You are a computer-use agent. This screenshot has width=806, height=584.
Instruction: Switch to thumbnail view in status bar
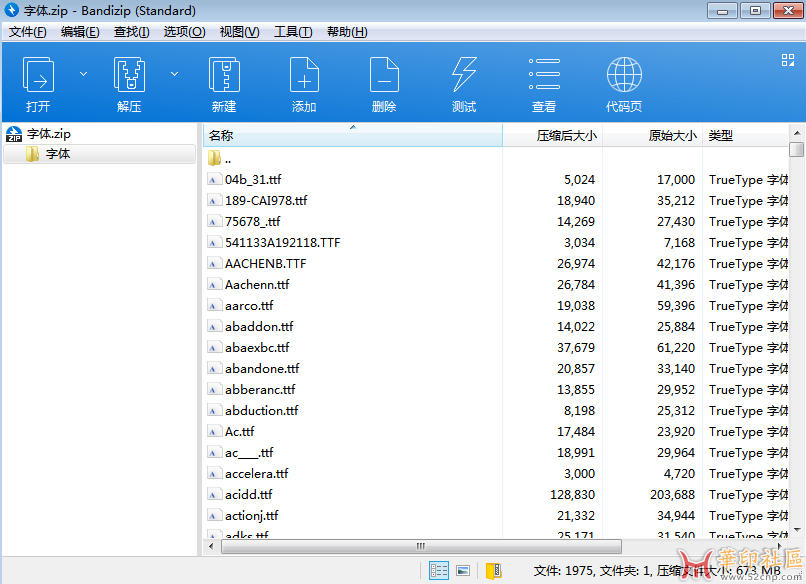463,570
